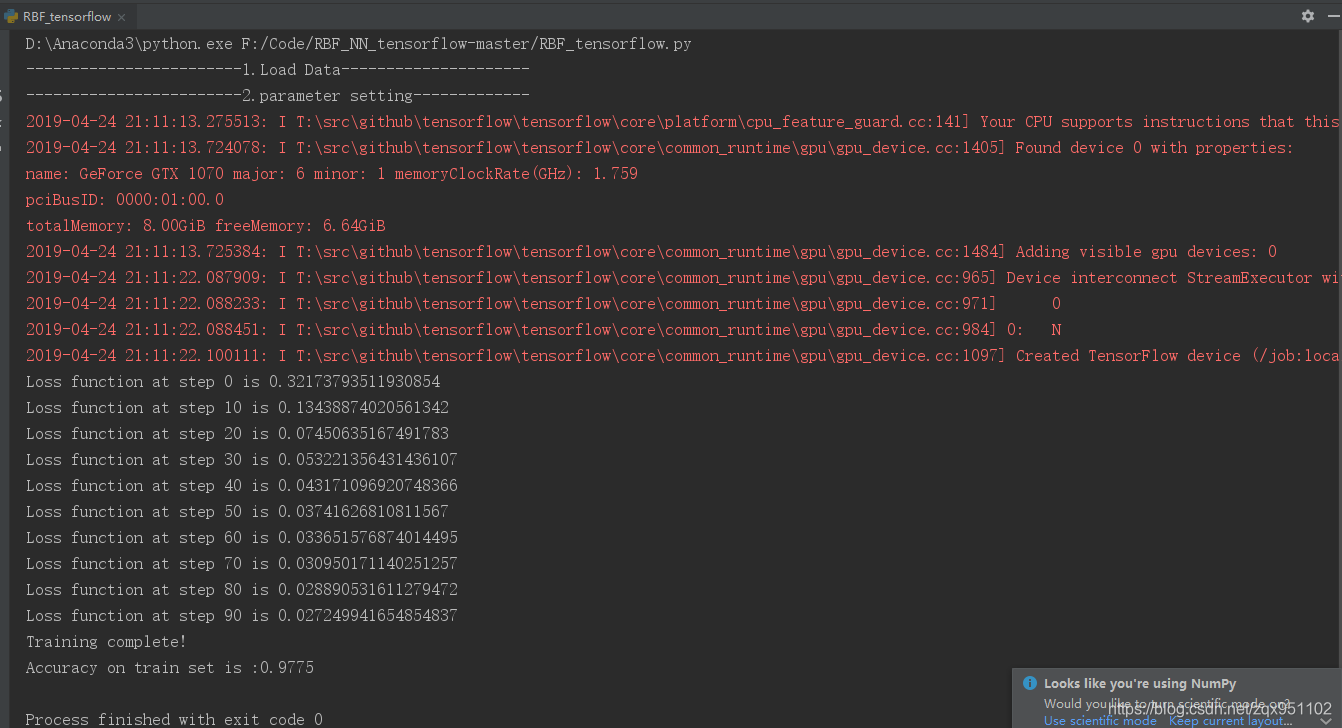1342x728 pixels.
Task: Click 'Use scientific mode' link
Action: [1100, 721]
